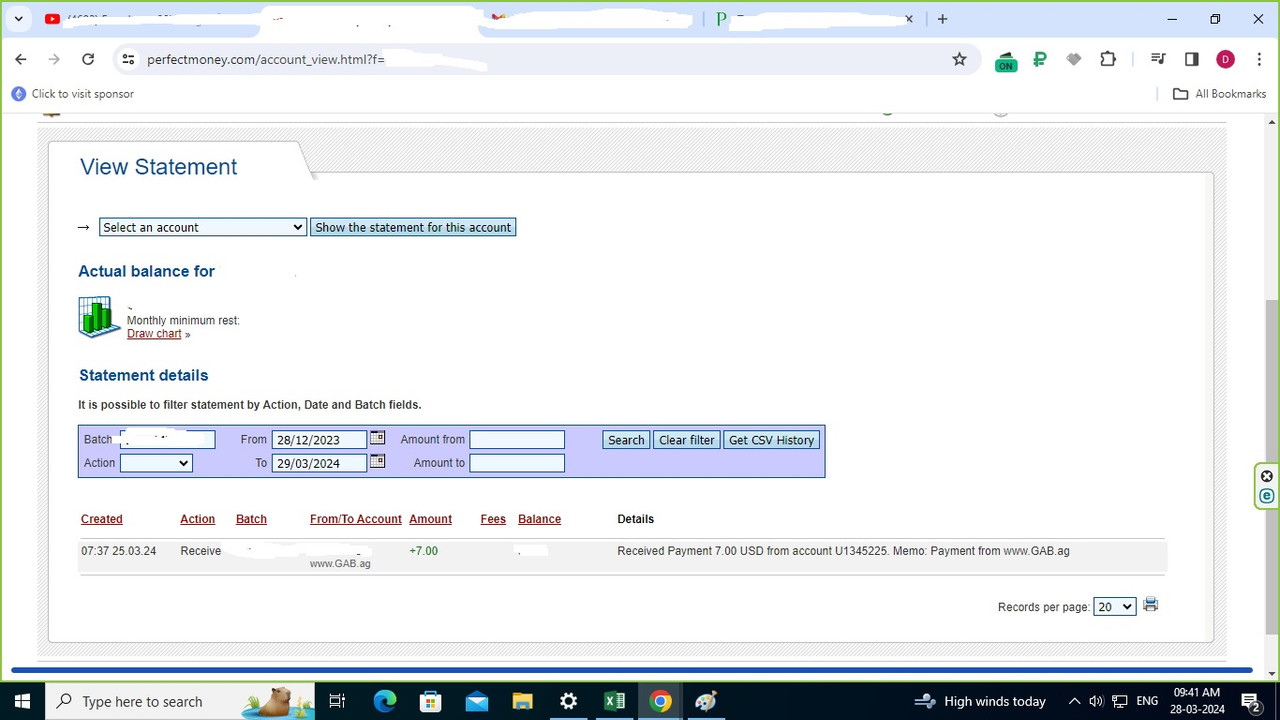
Task: Click 'Show the statement for this account'
Action: point(413,227)
